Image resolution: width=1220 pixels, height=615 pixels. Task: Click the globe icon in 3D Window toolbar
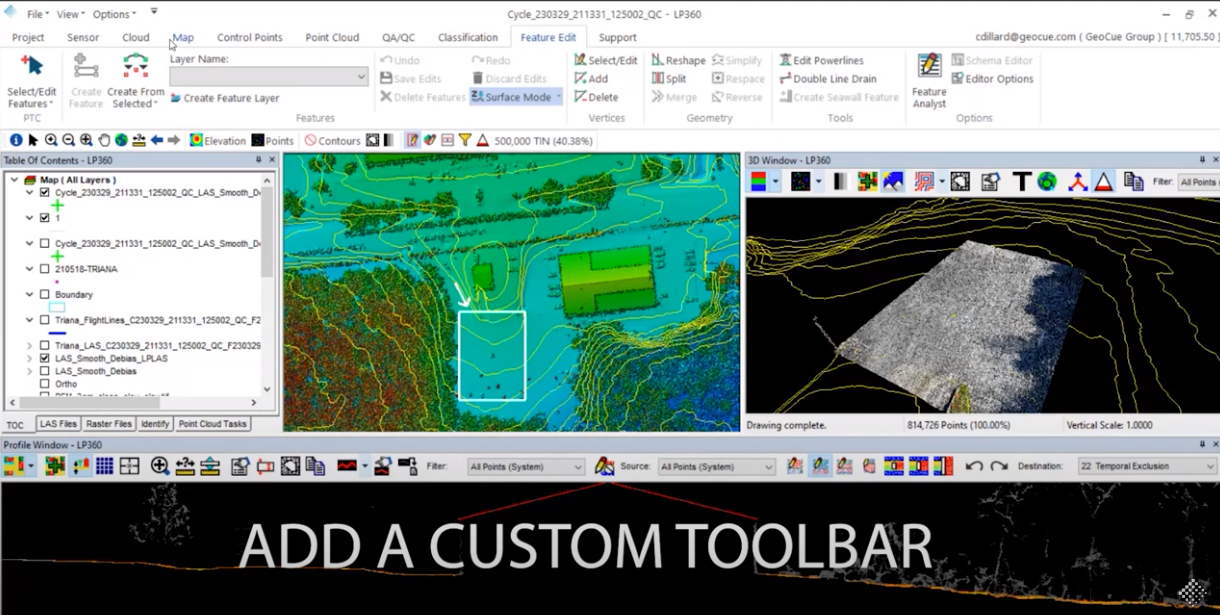coord(1047,181)
